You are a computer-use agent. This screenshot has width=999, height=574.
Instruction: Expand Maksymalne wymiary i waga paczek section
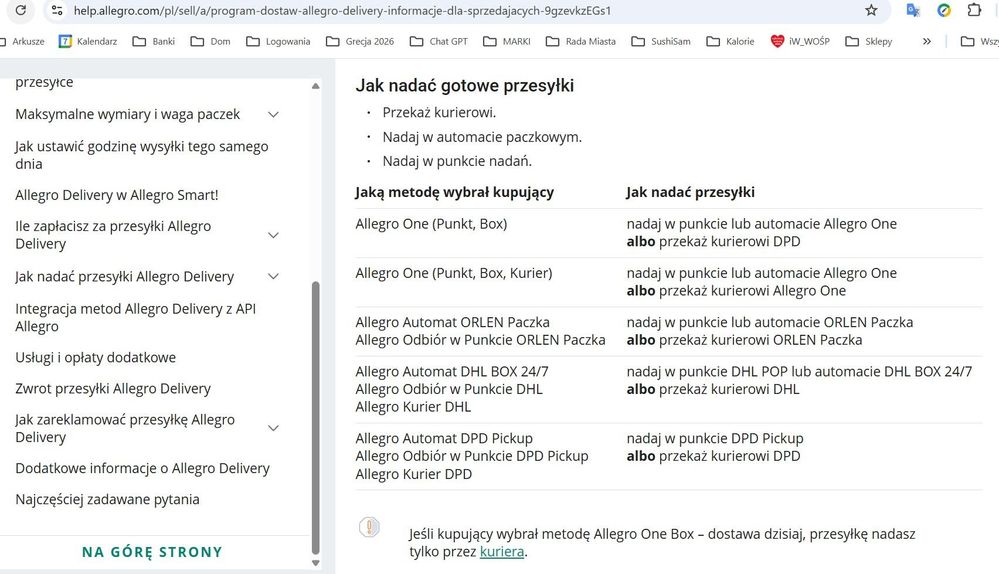point(273,115)
